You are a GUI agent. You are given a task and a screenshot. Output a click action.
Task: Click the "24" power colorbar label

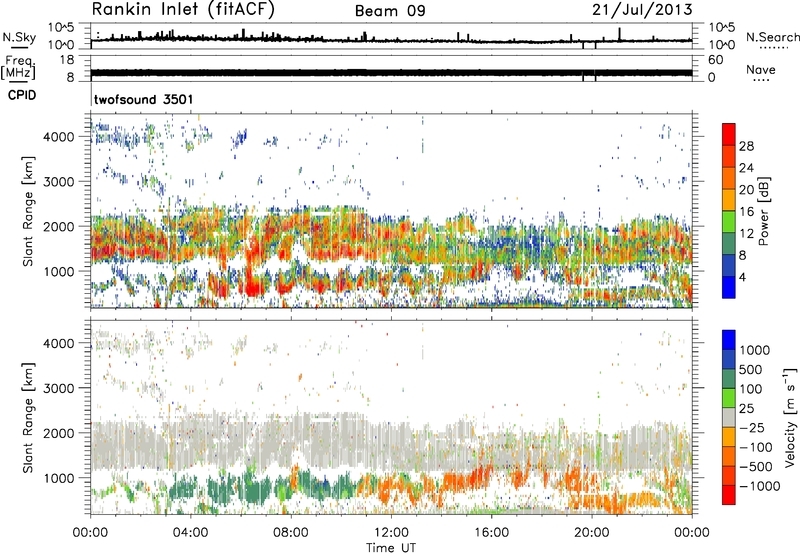(x=746, y=168)
